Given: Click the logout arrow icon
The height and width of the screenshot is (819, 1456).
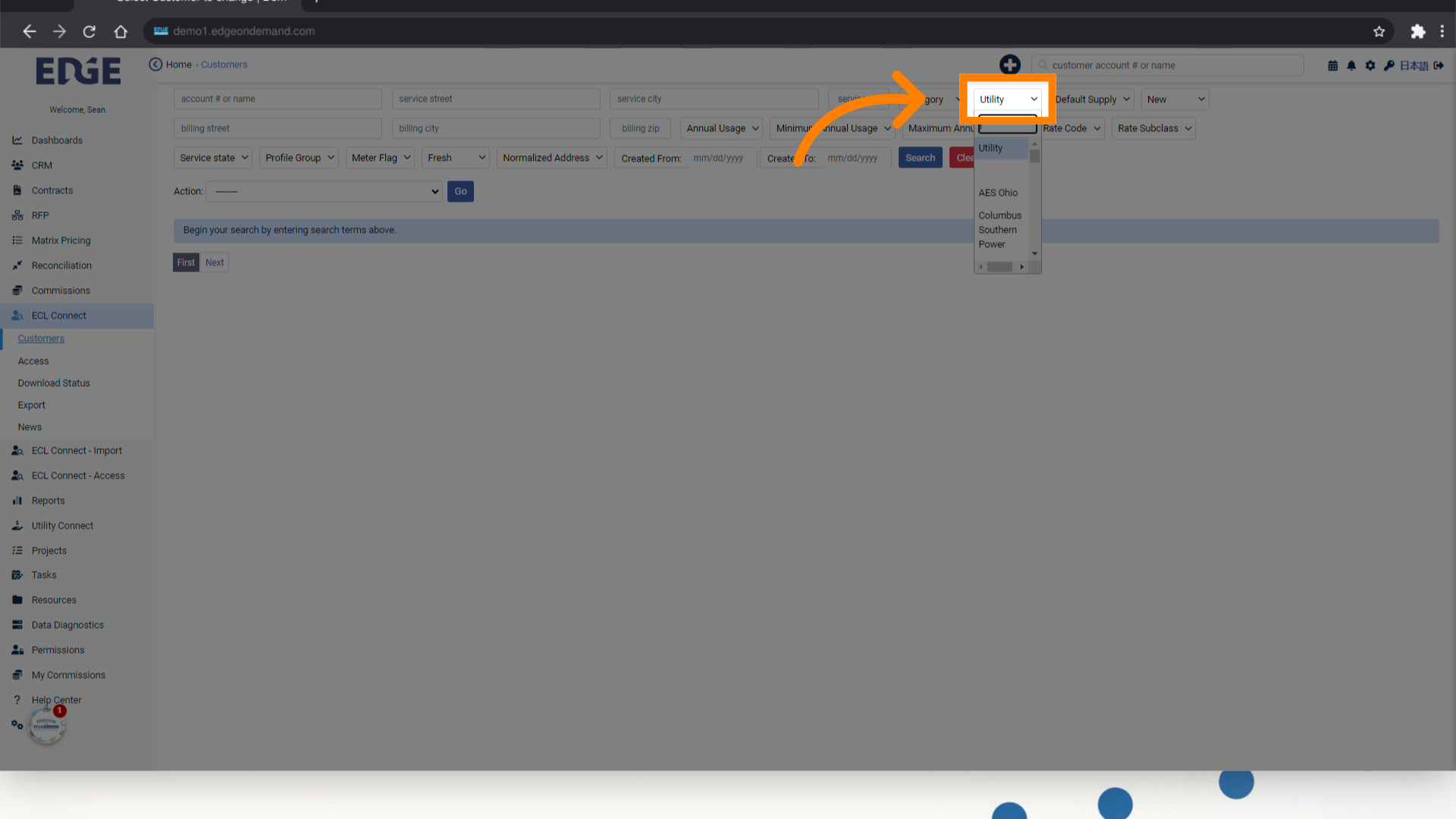Looking at the screenshot, I should pyautogui.click(x=1439, y=65).
